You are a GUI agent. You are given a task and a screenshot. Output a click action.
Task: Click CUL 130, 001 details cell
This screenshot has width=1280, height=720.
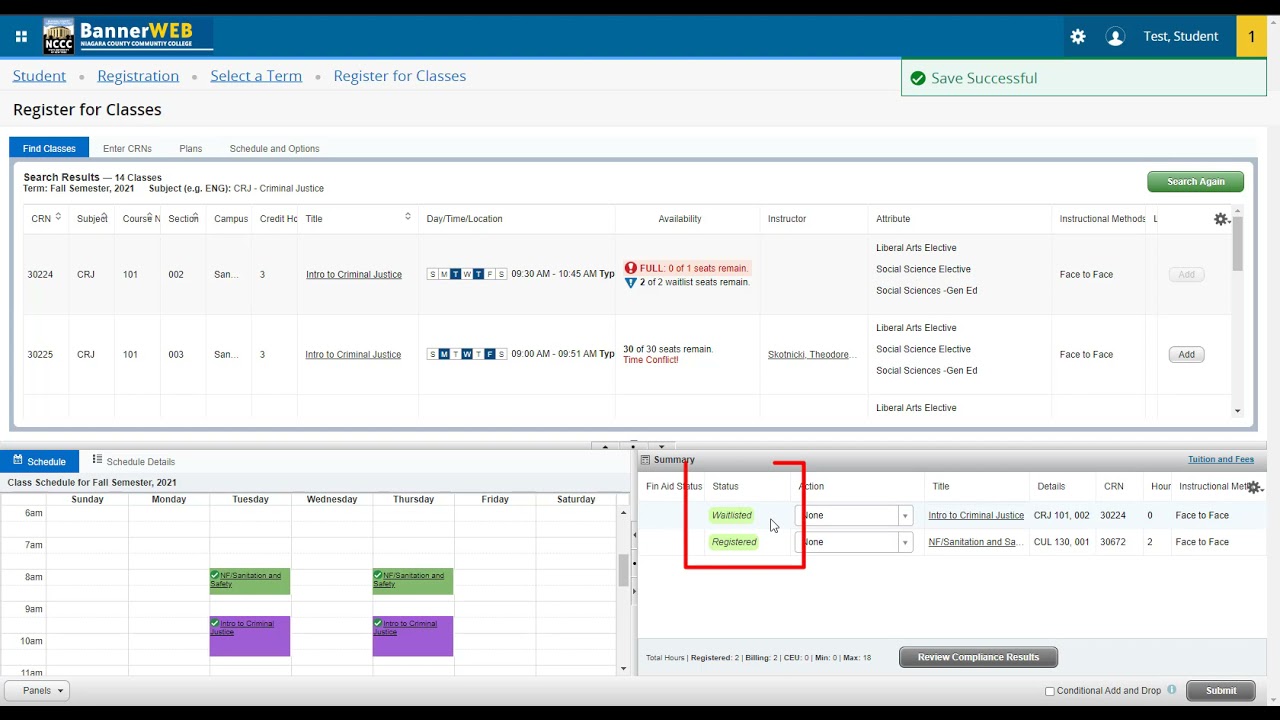coord(1062,542)
